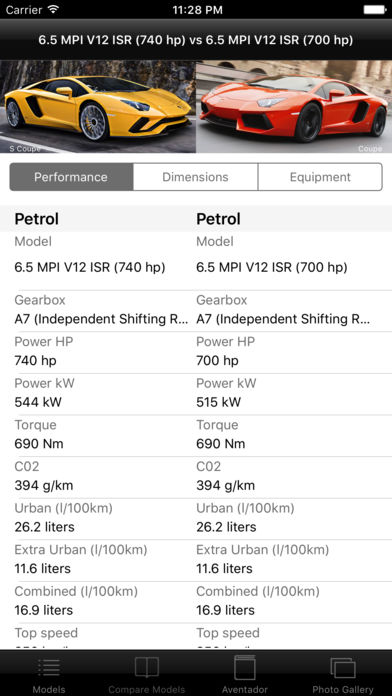This screenshot has height=696, width=392.
Task: Tap the Carrier label in status bar
Action: click(24, 9)
